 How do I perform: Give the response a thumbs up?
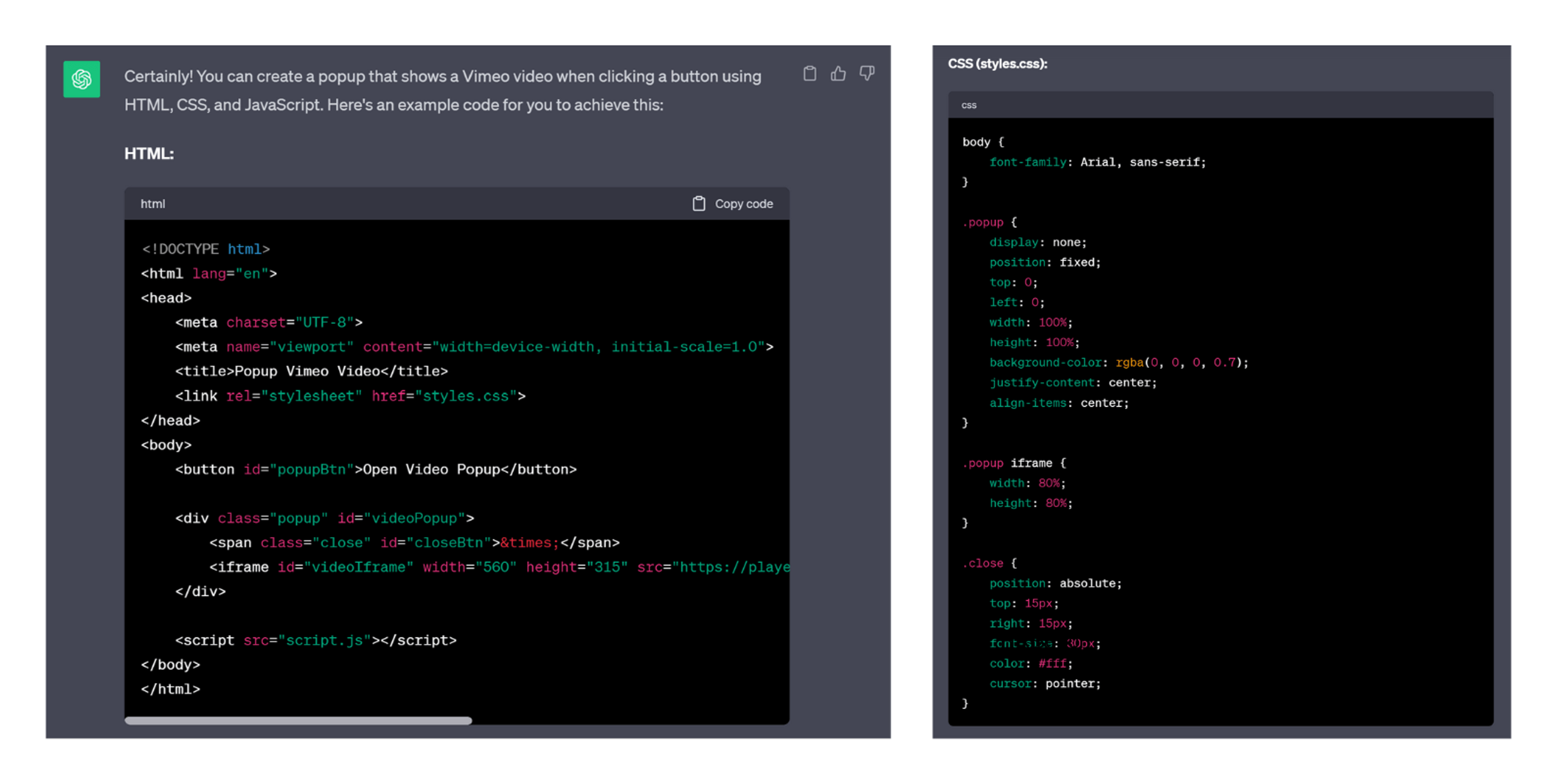(x=838, y=73)
